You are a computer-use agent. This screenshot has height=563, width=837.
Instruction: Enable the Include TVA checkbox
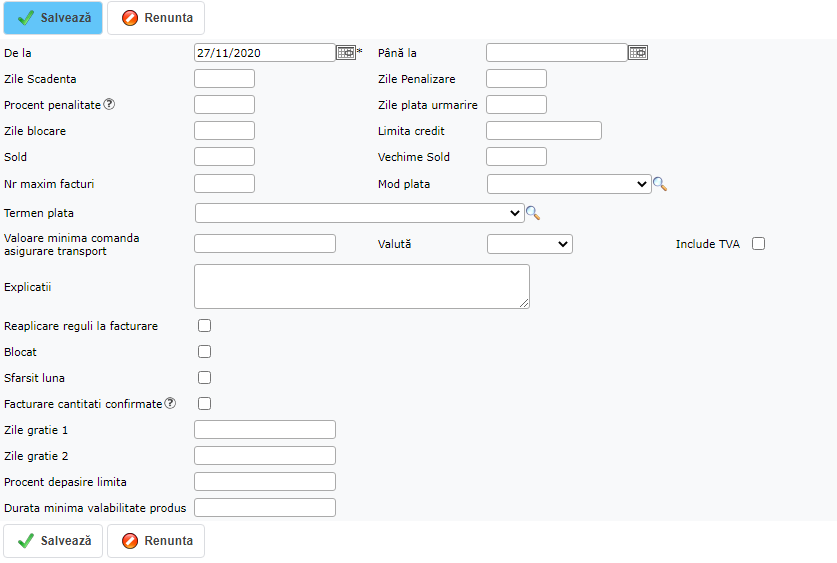click(758, 244)
